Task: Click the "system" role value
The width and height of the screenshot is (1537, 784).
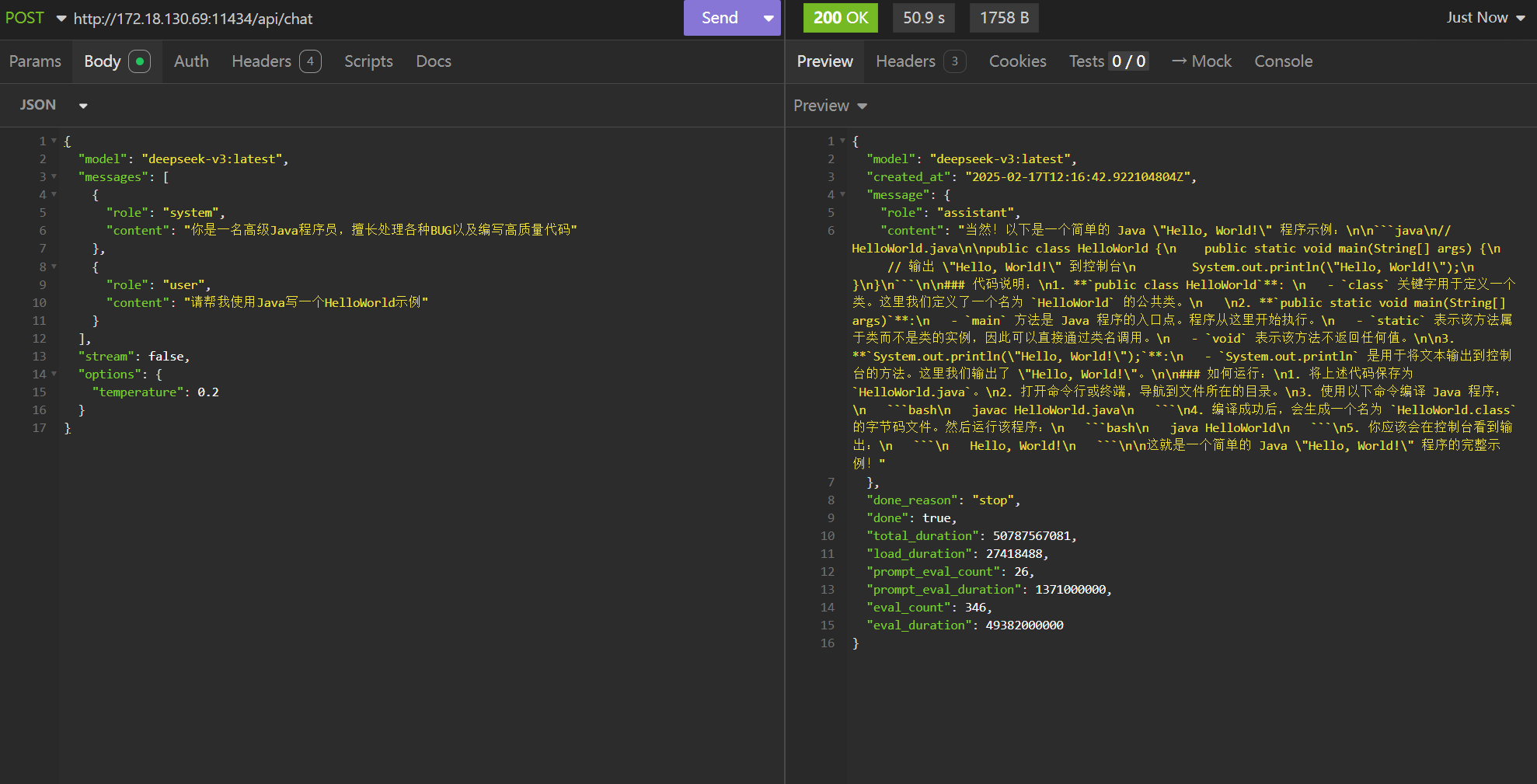Action: tap(190, 213)
